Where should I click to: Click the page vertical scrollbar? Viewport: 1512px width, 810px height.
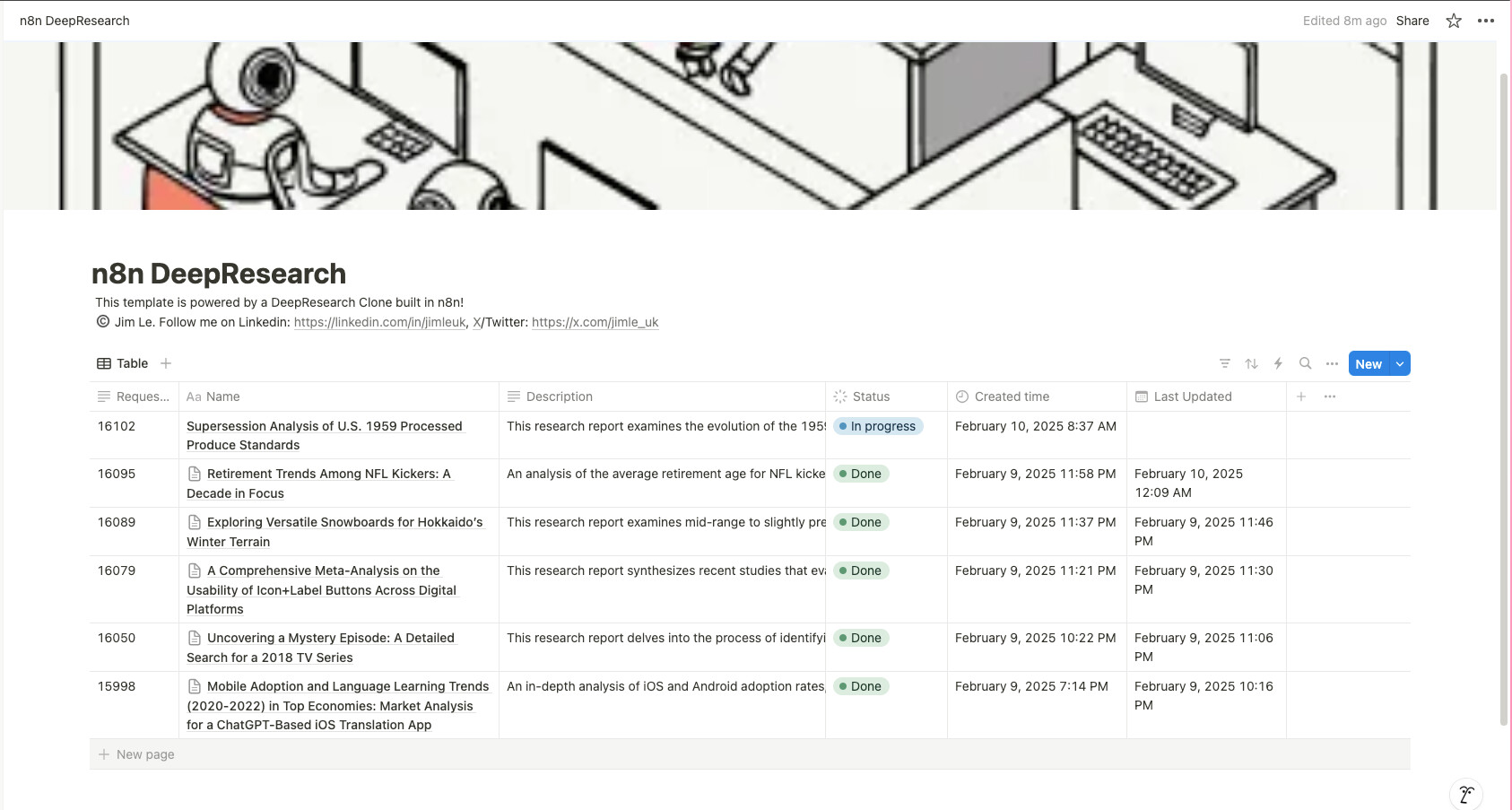click(x=1504, y=399)
